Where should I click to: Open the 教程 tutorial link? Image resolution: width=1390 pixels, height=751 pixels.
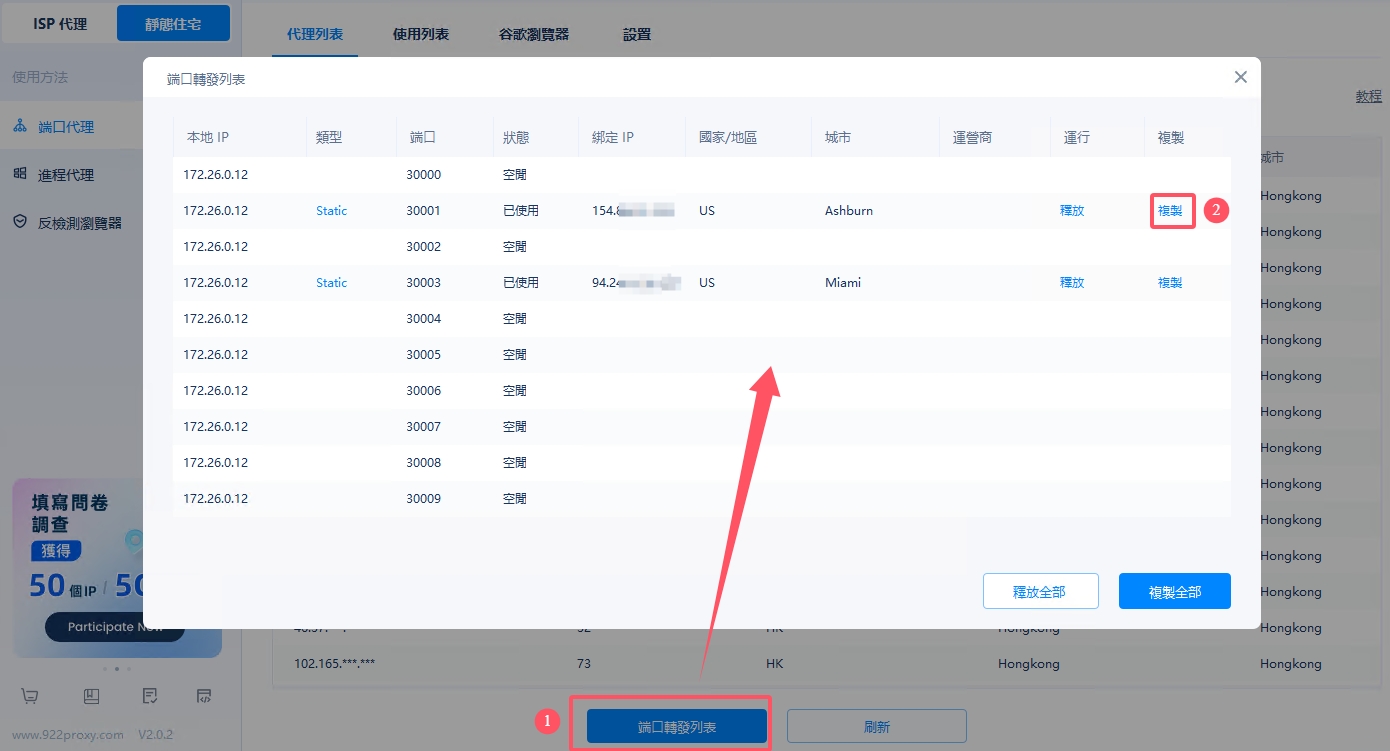1368,97
